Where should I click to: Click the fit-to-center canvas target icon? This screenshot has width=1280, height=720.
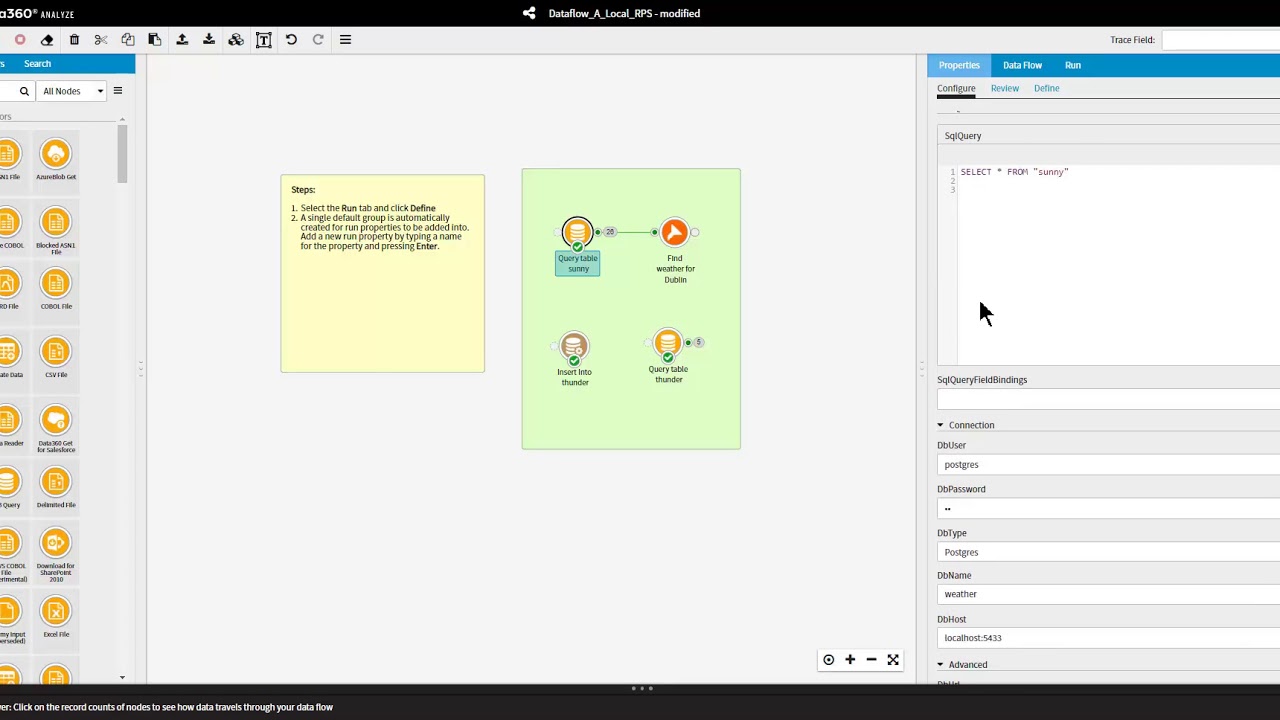[x=829, y=660]
